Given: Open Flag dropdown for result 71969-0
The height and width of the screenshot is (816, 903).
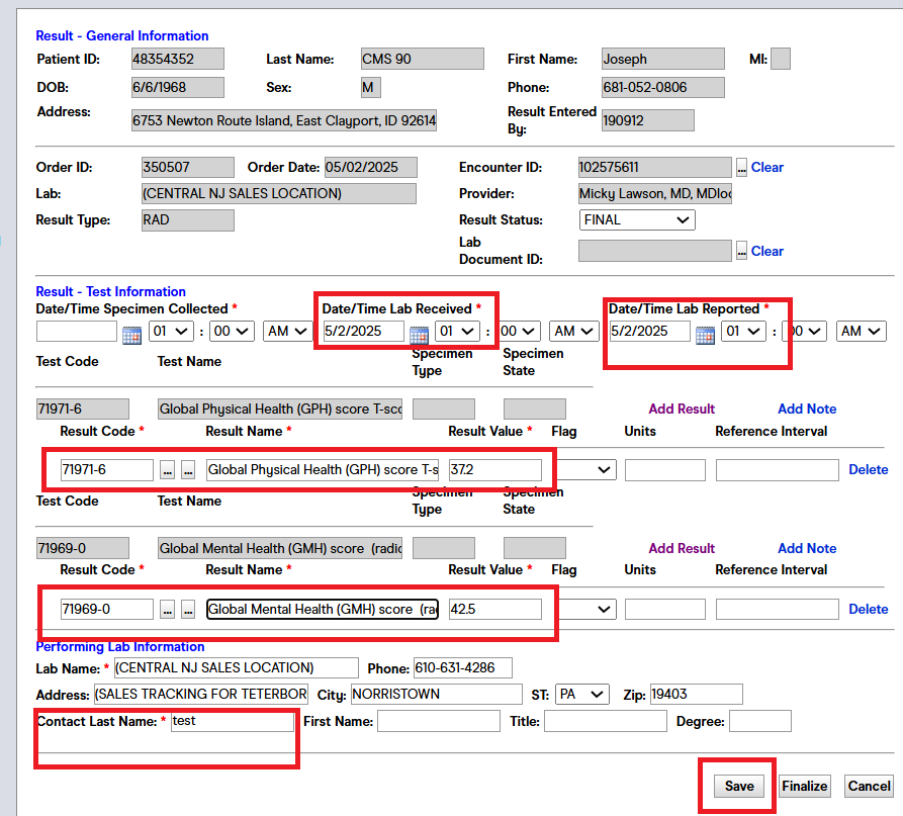Looking at the screenshot, I should pyautogui.click(x=585, y=609).
